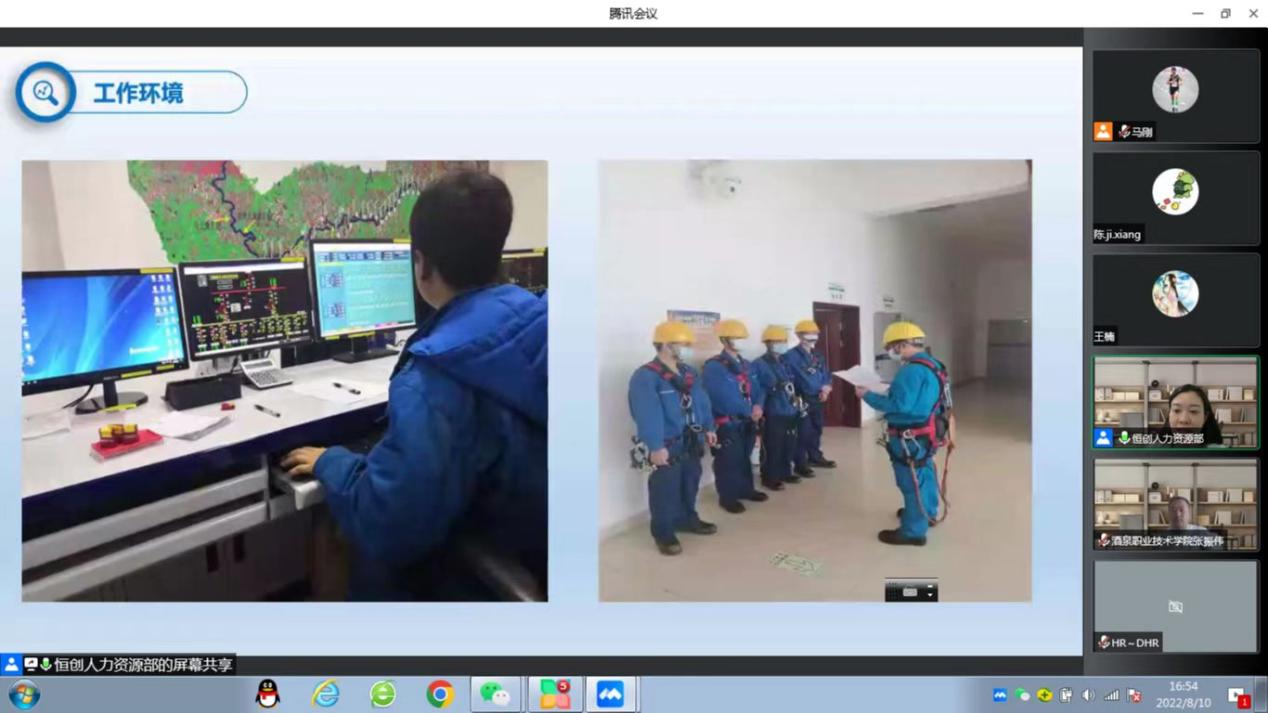This screenshot has width=1268, height=713.
Task: Open the clock showing 16:54
Action: 1183,694
